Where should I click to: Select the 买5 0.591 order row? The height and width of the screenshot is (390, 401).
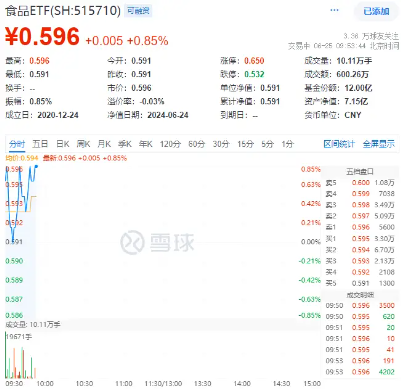(x=360, y=283)
